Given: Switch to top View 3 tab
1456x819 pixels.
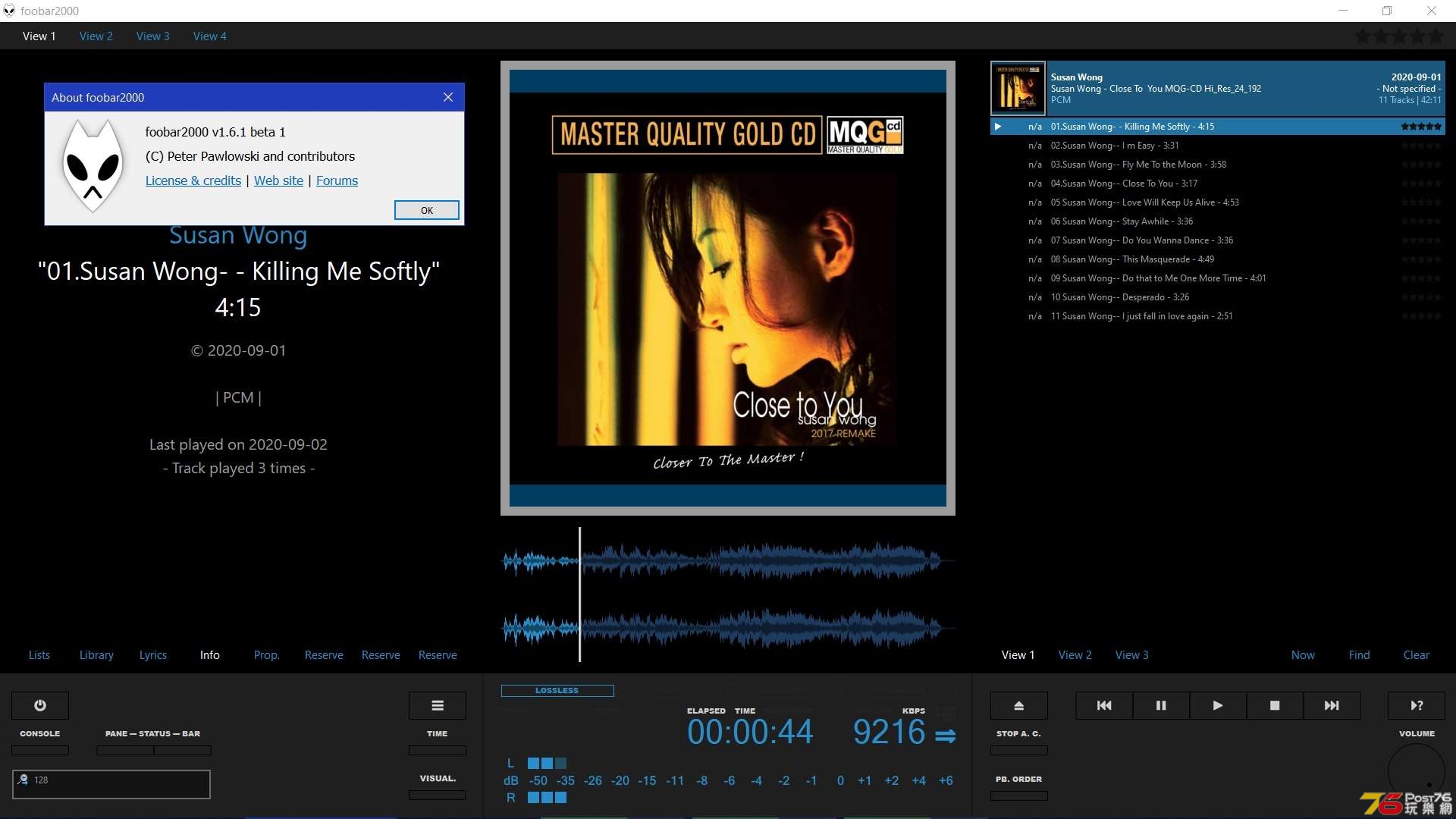Looking at the screenshot, I should pos(153,36).
